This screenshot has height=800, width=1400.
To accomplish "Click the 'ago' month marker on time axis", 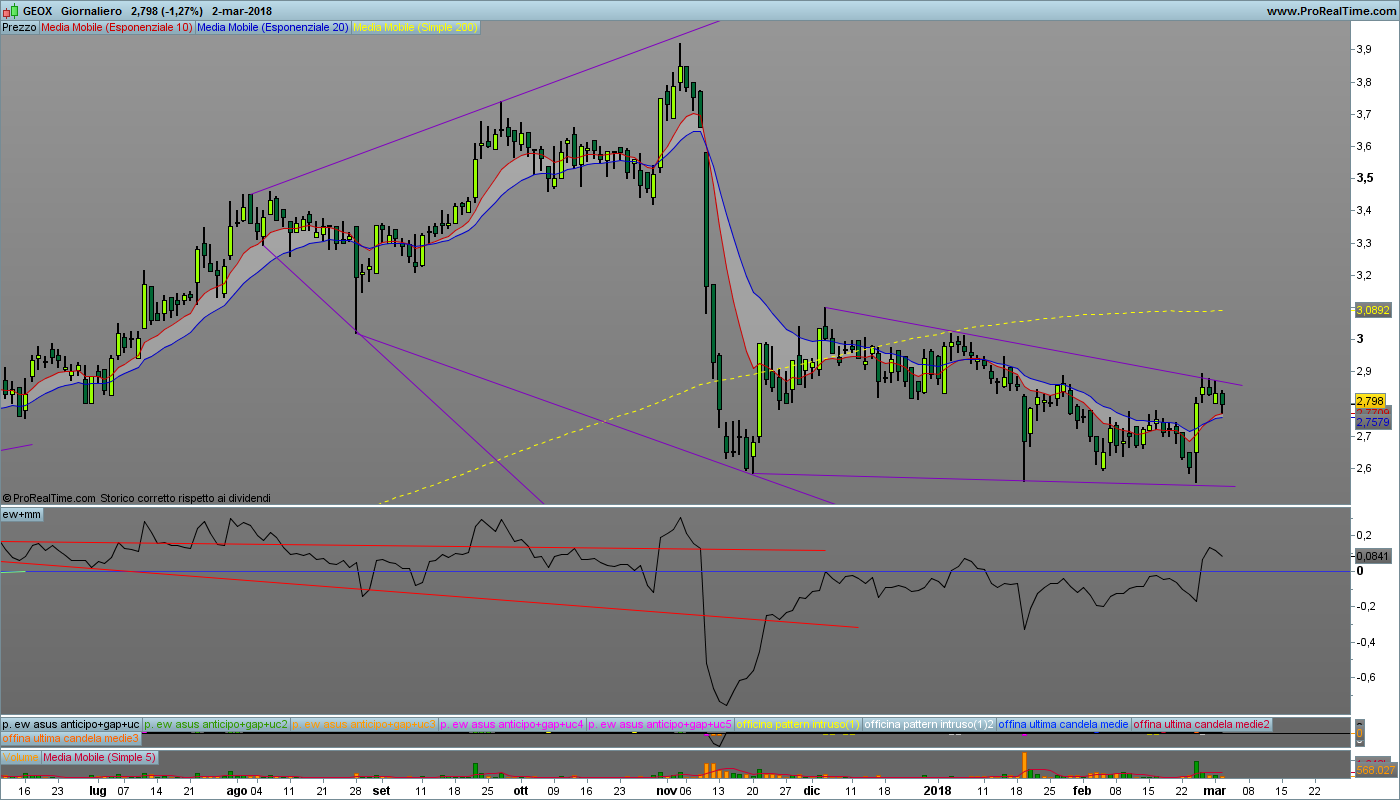I will (236, 790).
